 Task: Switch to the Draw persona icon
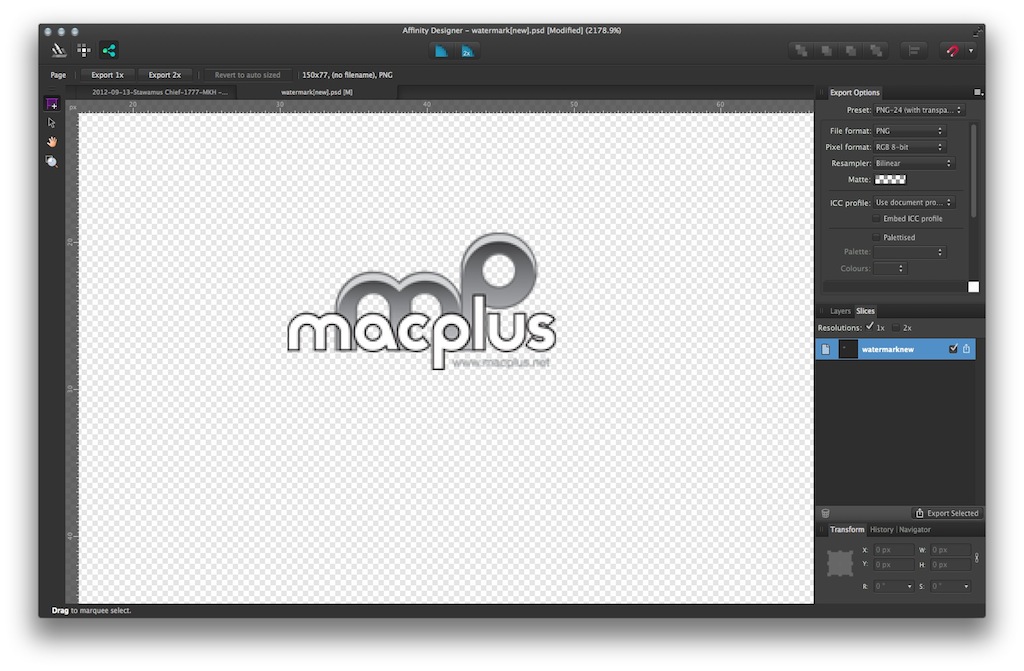59,50
